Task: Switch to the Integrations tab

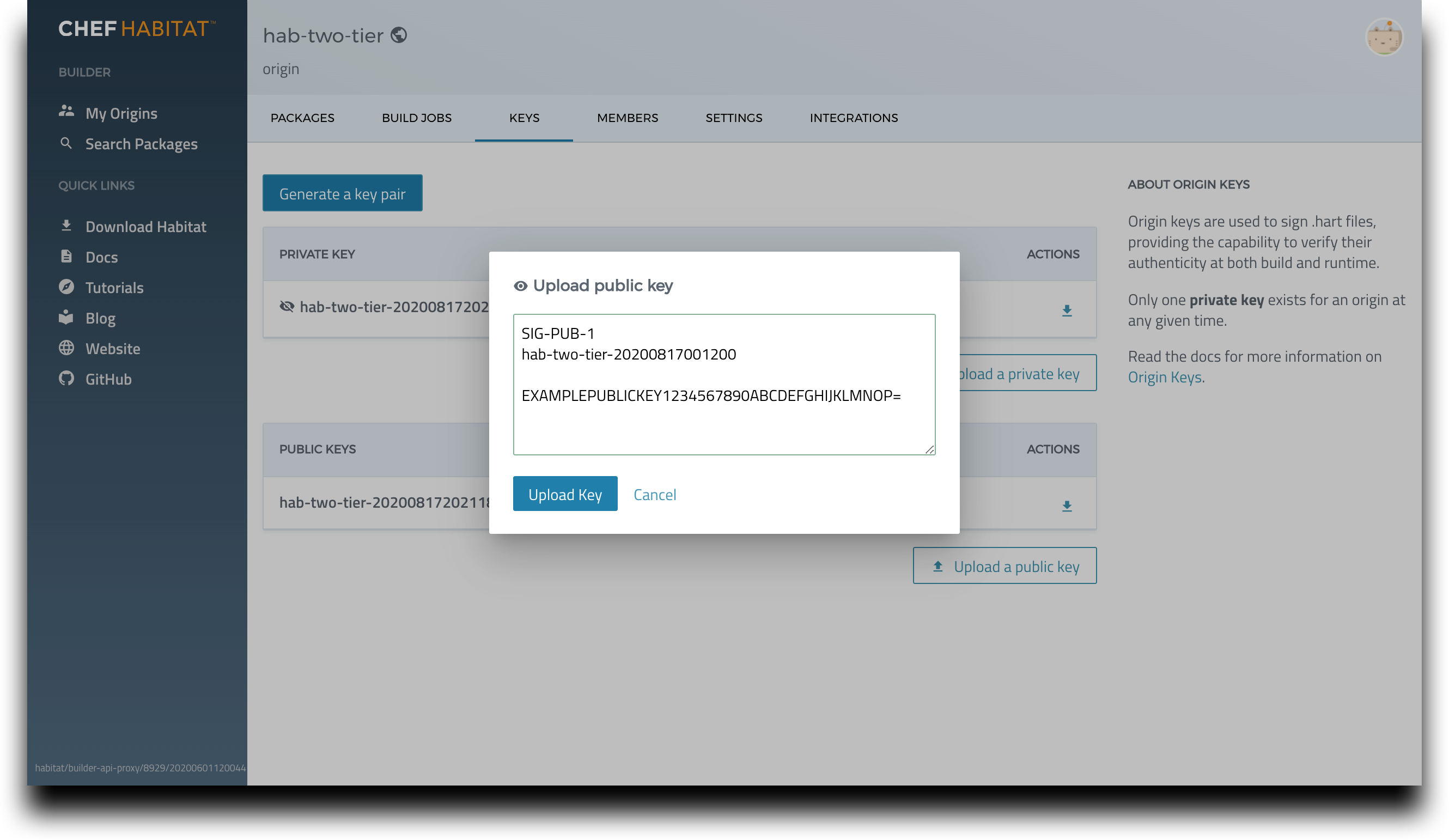Action: pos(854,118)
